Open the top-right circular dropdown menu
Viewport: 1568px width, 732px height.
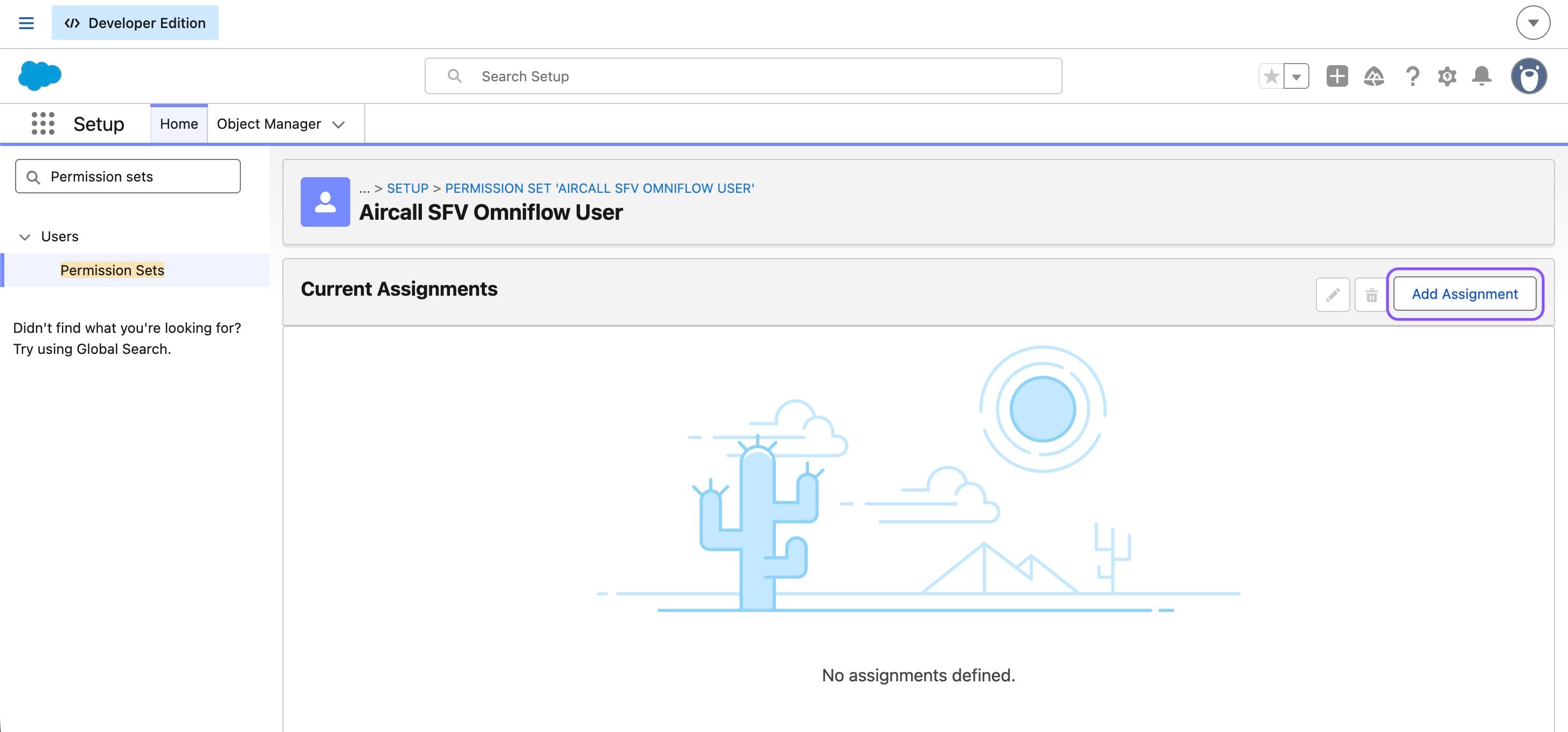click(x=1532, y=23)
